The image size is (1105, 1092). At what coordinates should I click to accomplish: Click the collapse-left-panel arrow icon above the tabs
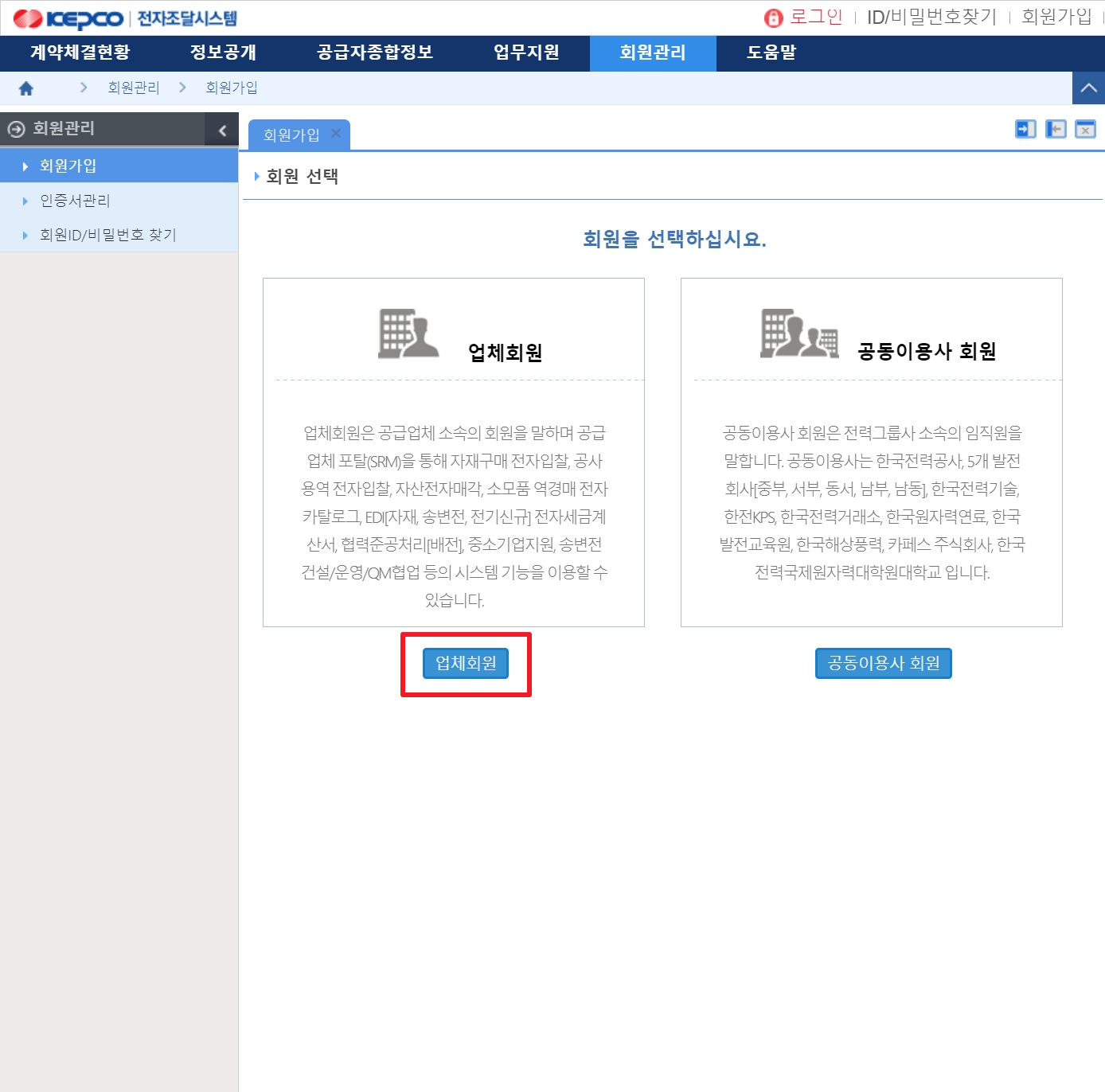[x=1055, y=128]
